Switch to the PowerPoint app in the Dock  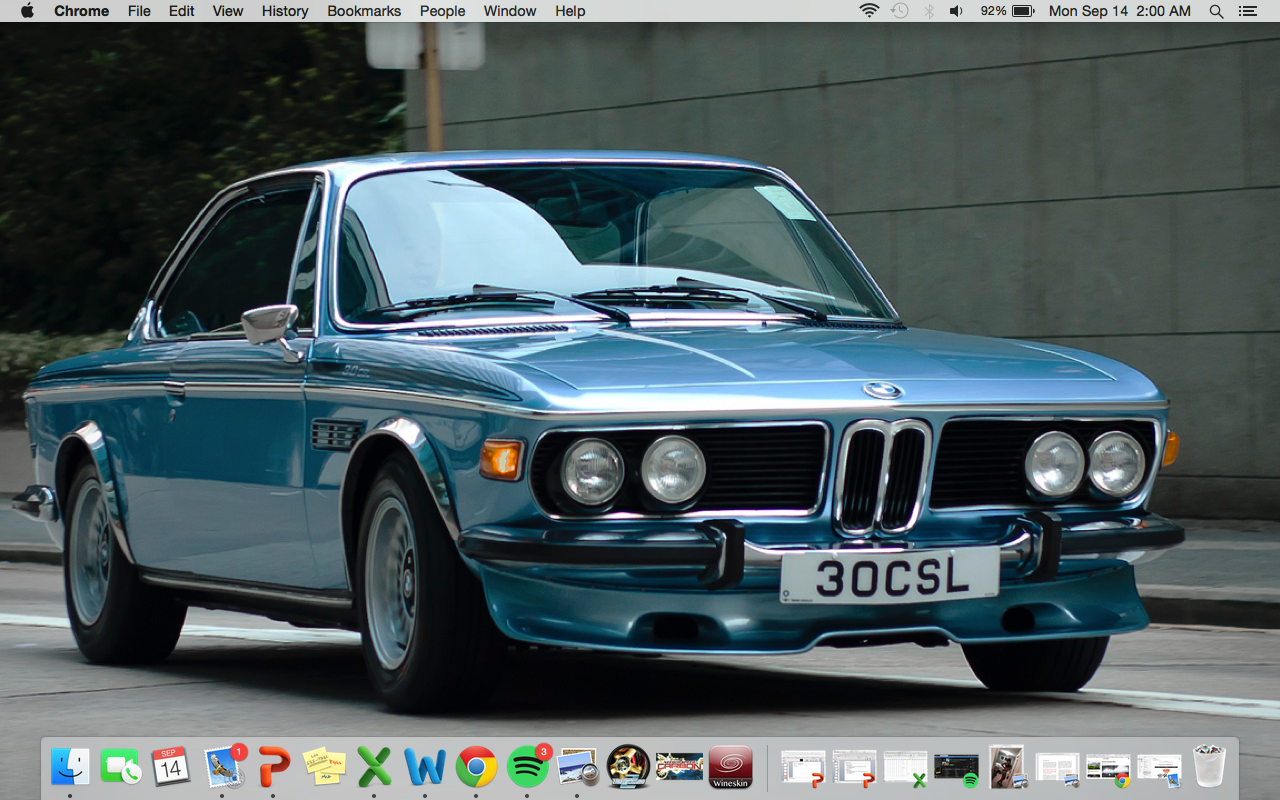point(273,767)
